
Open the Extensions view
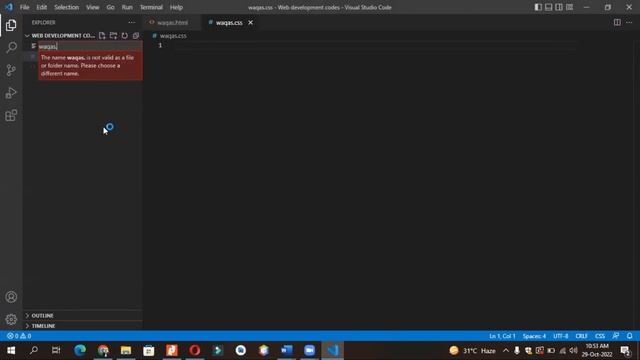point(11,116)
